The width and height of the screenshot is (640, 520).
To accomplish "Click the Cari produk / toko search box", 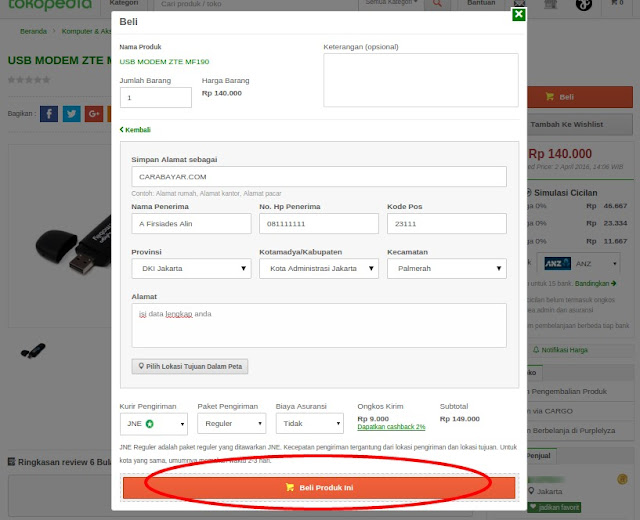I will click(255, 4).
